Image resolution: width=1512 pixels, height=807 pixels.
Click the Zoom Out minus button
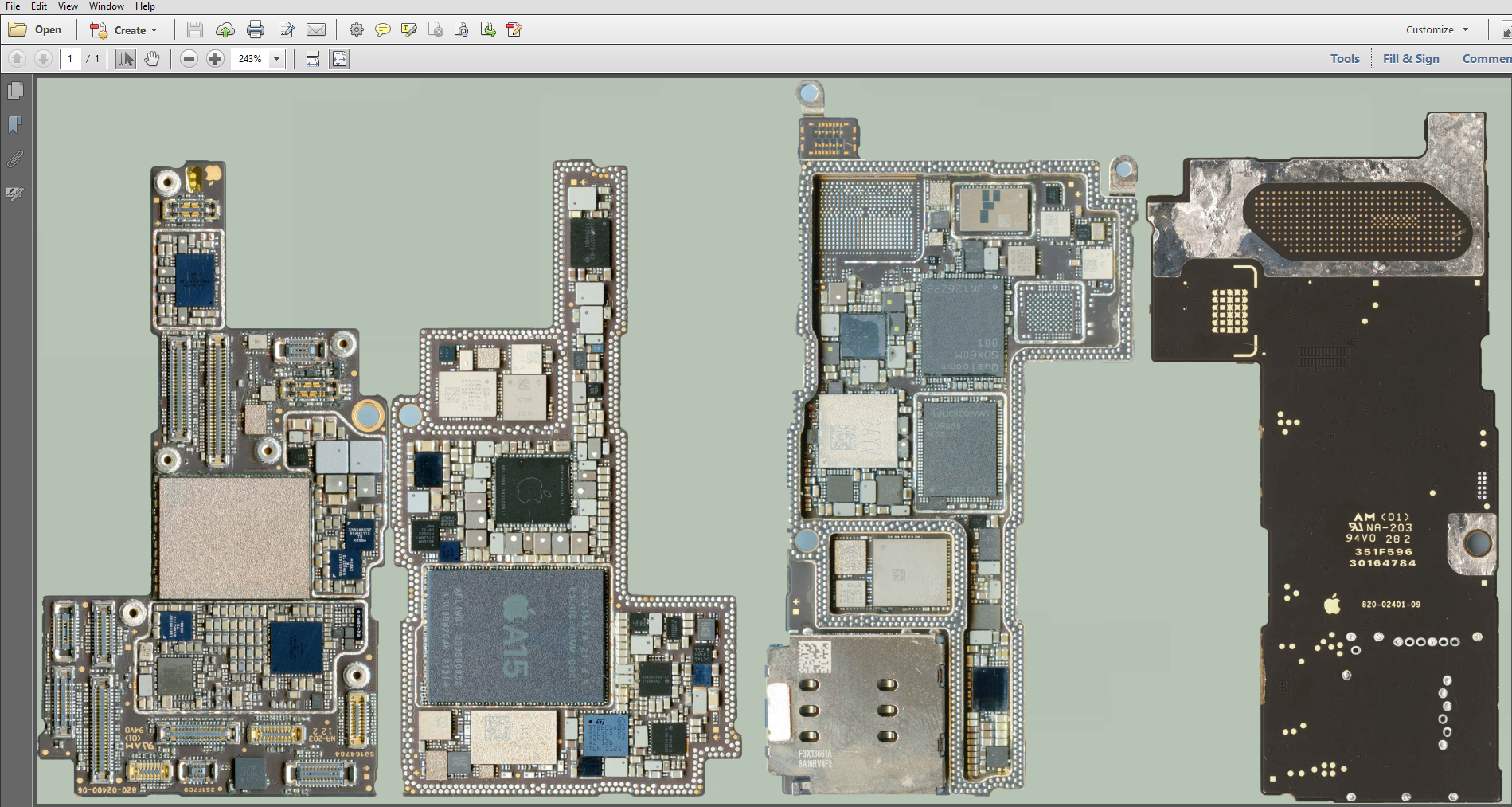pyautogui.click(x=189, y=59)
